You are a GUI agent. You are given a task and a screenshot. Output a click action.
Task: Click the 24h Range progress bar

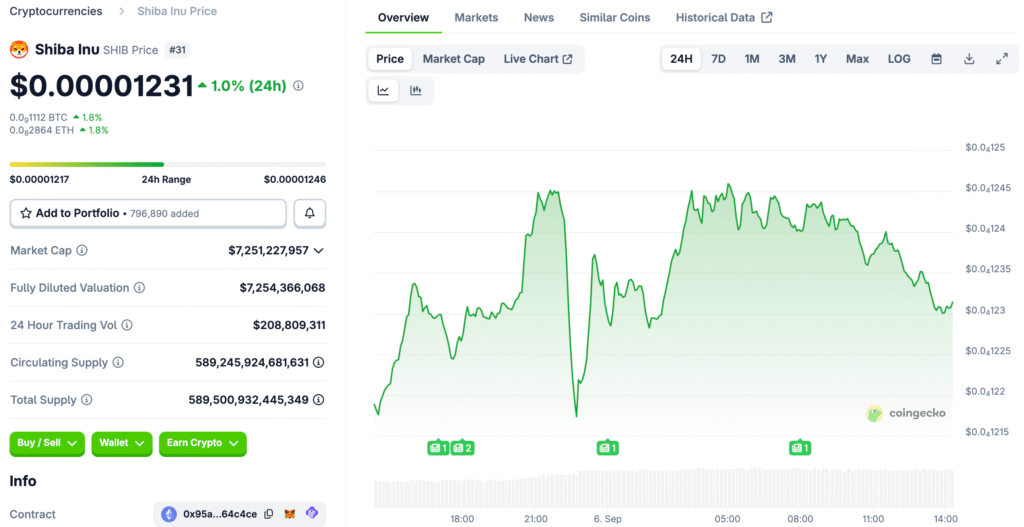click(x=168, y=165)
